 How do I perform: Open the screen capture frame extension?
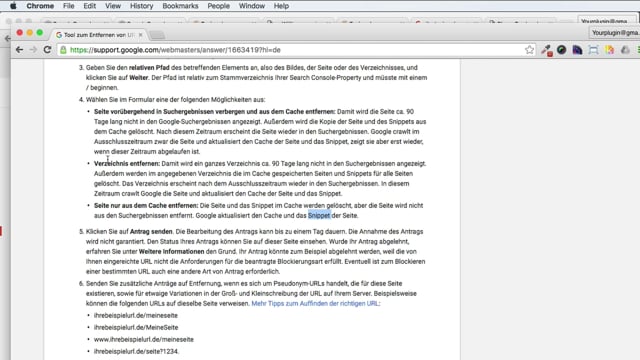coord(593,50)
